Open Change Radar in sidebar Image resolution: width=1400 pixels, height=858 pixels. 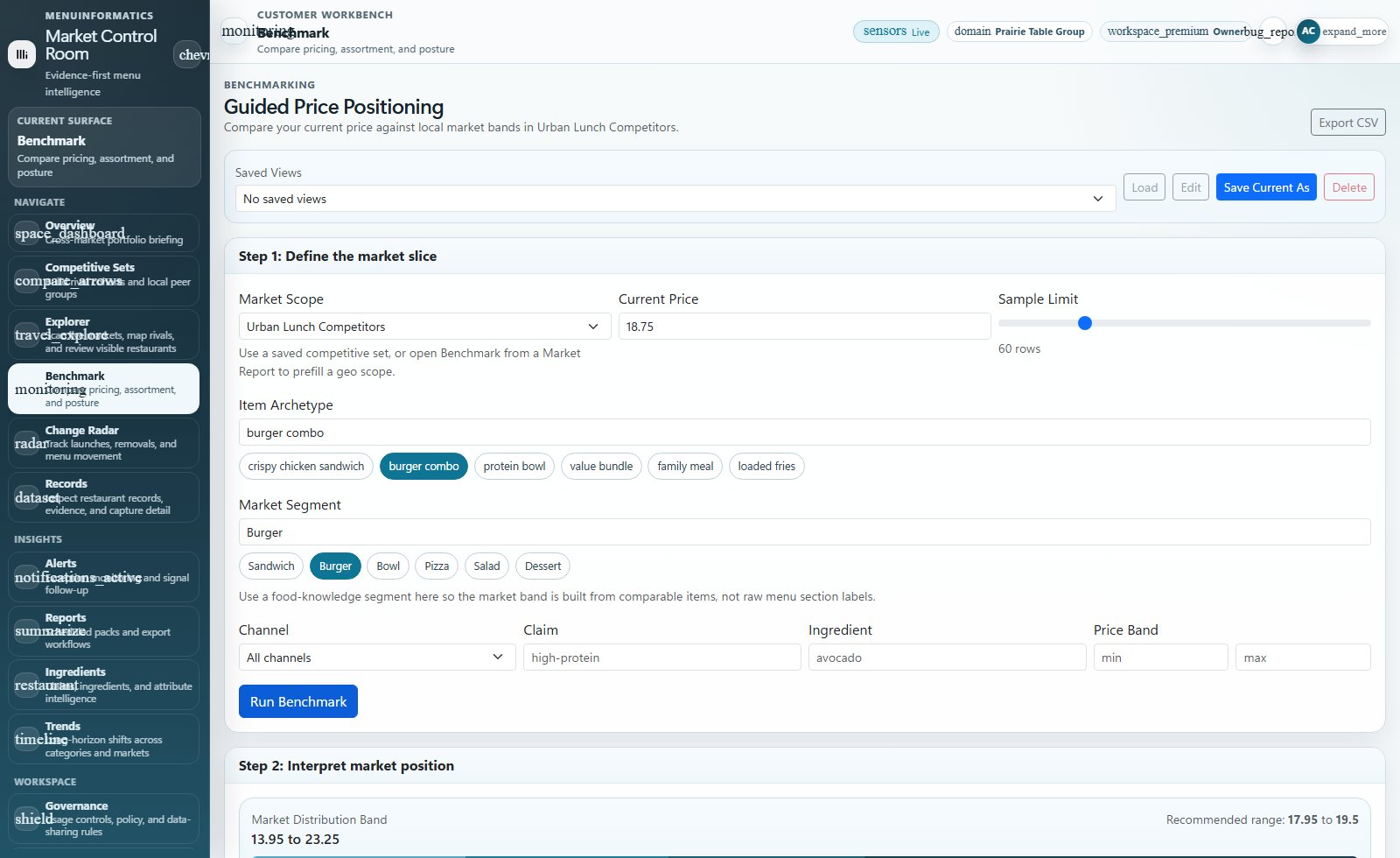(x=103, y=443)
